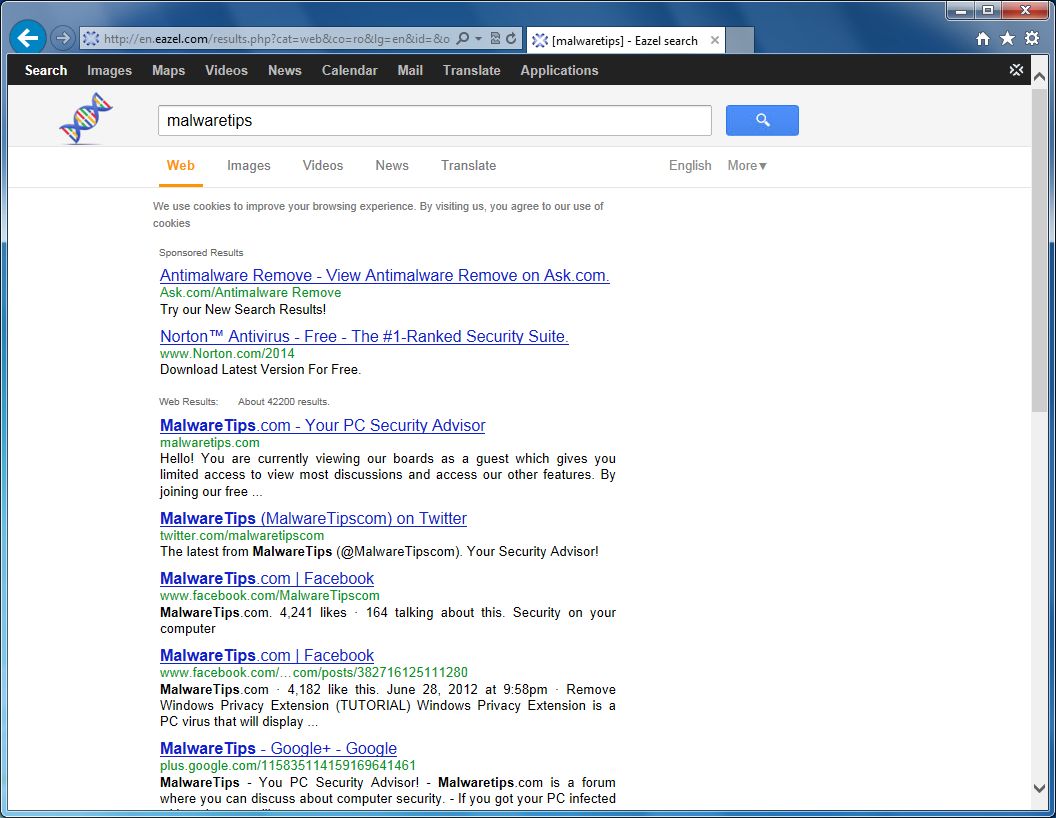
Task: Click the www.Norton.com/2014 green URL
Action: (x=227, y=353)
